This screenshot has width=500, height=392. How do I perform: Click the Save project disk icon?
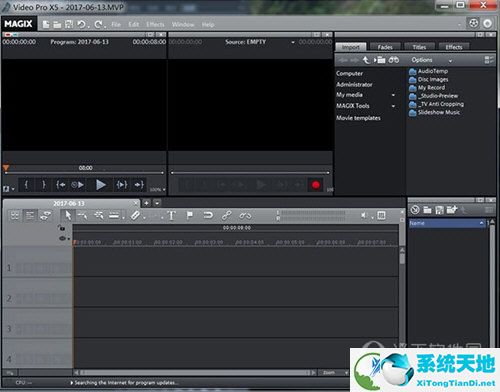coord(69,24)
